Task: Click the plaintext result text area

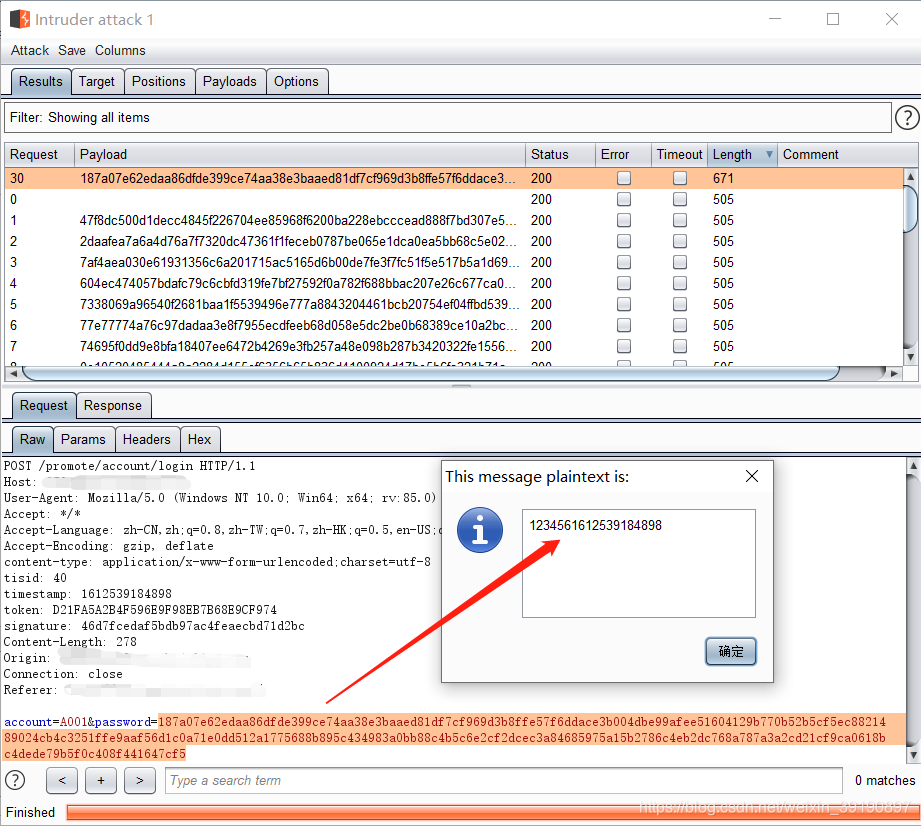Action: pos(638,563)
